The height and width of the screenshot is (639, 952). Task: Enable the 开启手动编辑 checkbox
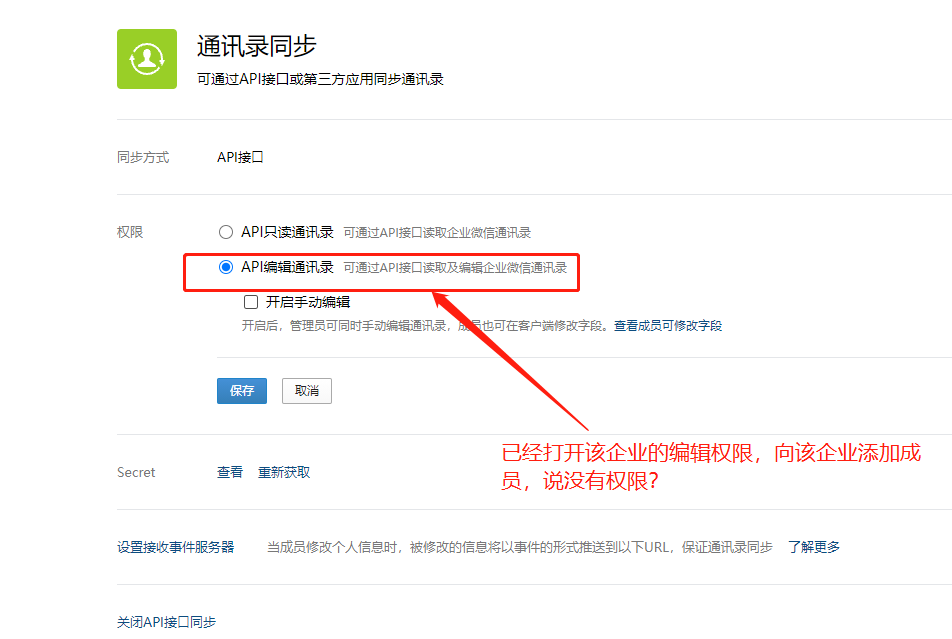tap(251, 302)
